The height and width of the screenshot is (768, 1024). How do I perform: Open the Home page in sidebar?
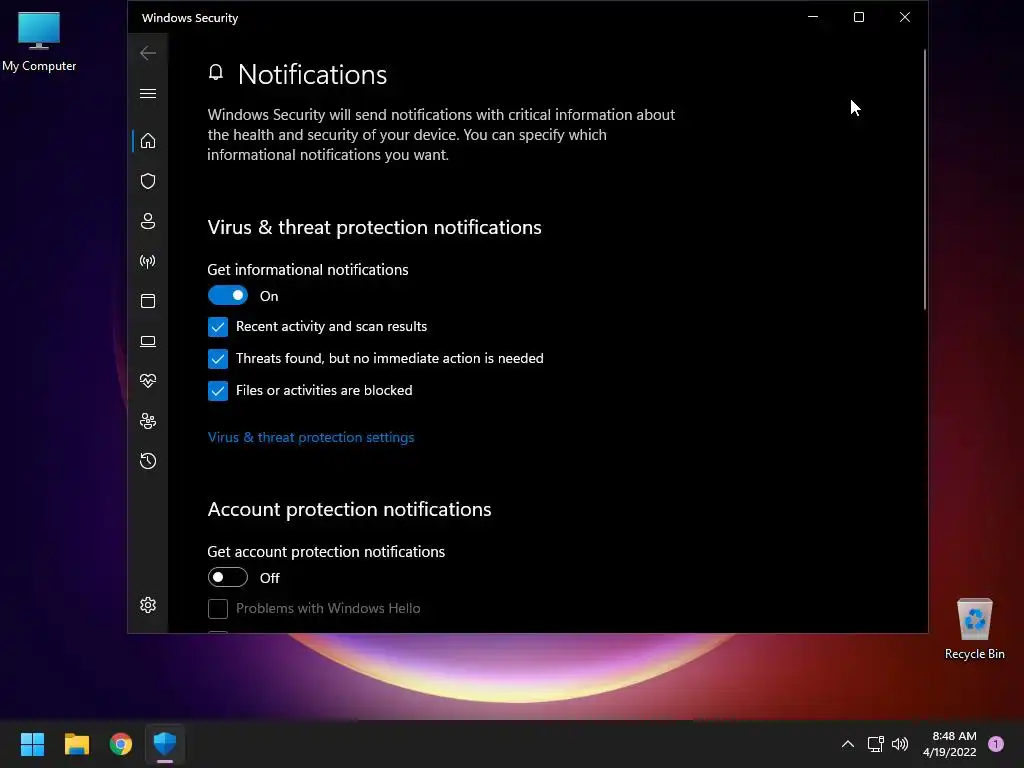(x=148, y=140)
